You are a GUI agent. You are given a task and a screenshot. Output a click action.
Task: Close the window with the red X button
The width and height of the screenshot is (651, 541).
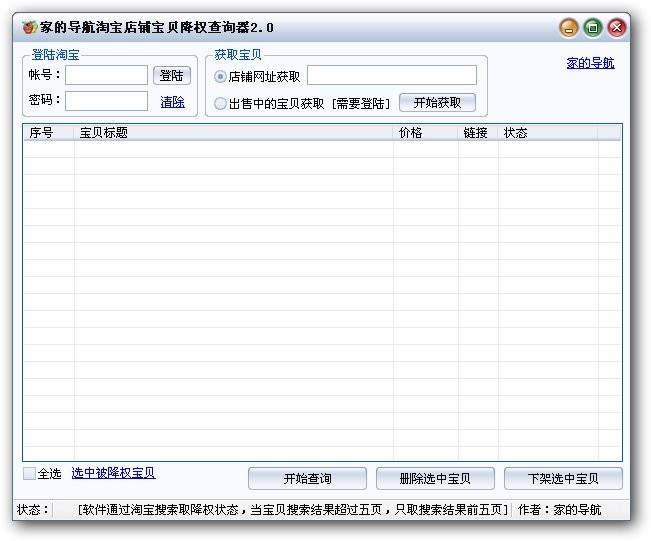(x=617, y=28)
